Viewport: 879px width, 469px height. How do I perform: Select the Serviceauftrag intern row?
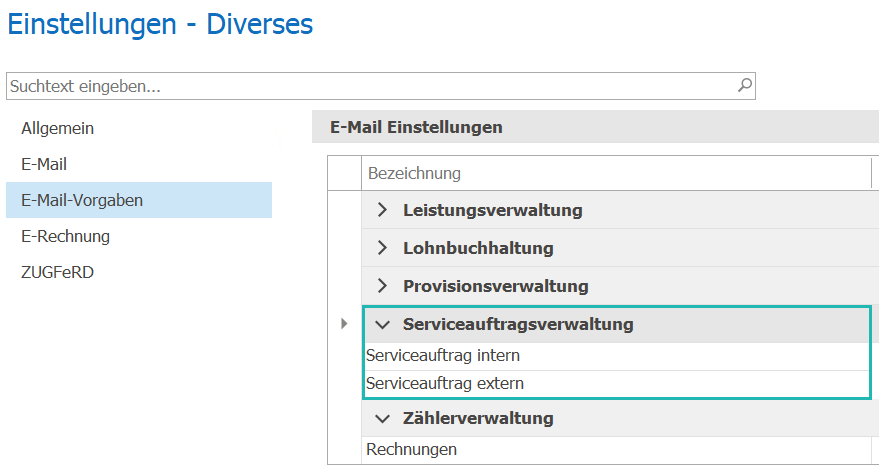point(617,356)
